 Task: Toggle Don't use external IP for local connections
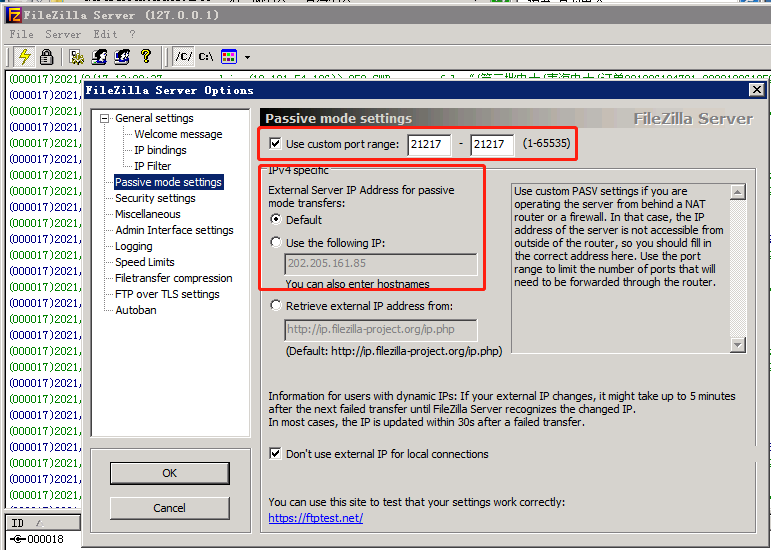coord(275,454)
